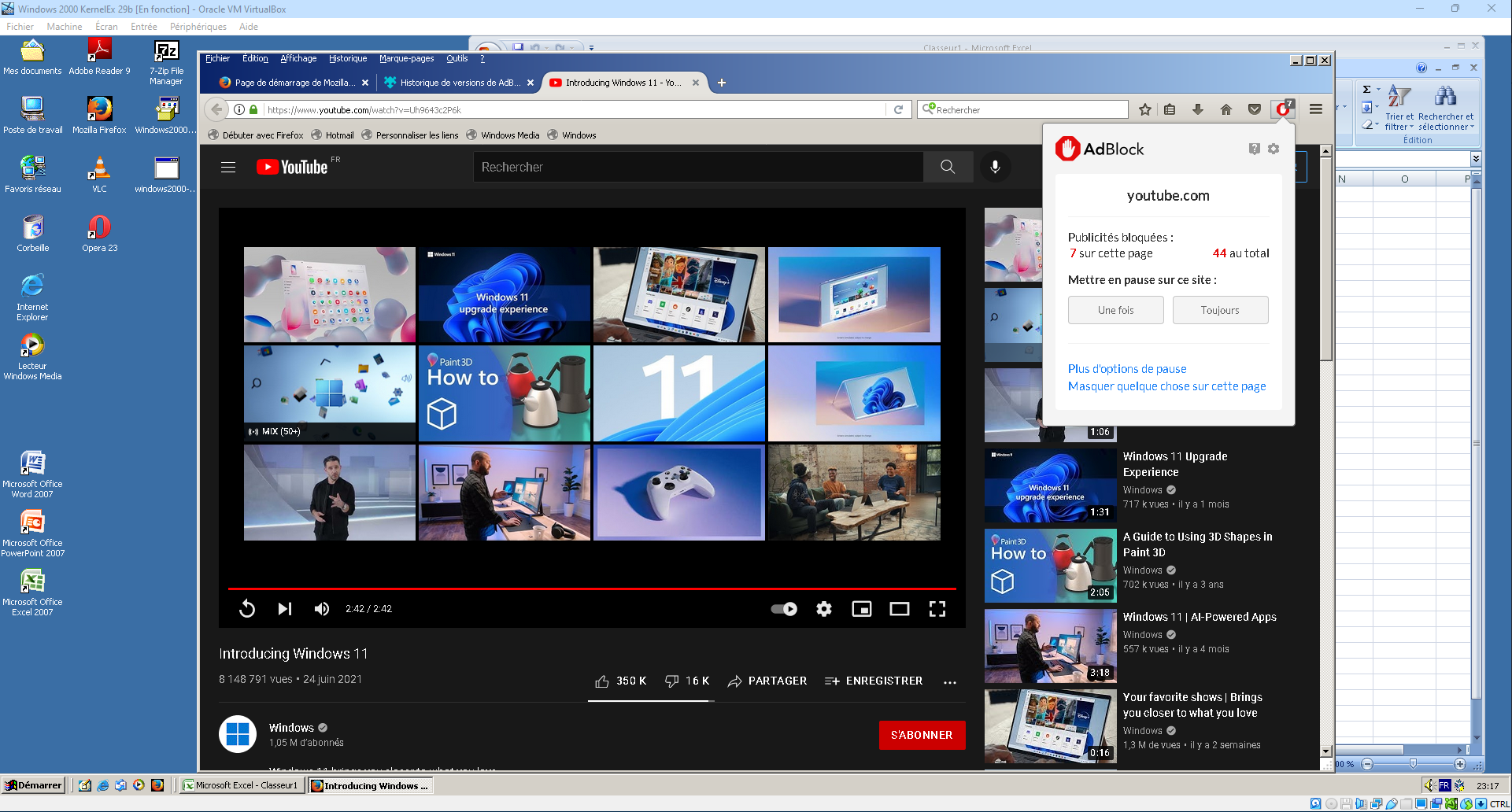Click the Firefox URL address bar
Viewport: 1512px width, 812px height.
(573, 109)
